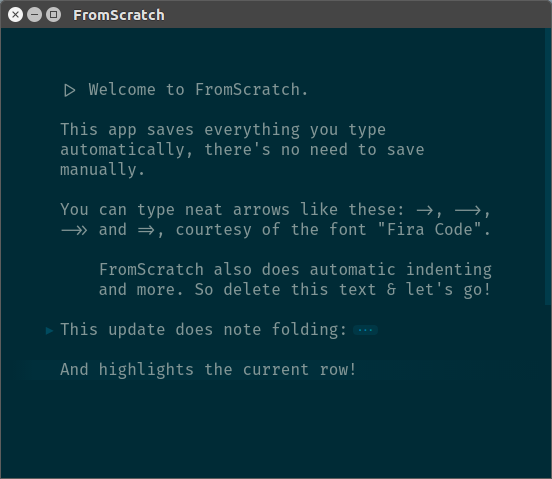Screen dimensions: 552x479
Task: Close the FromScratch window
Action: point(15,15)
